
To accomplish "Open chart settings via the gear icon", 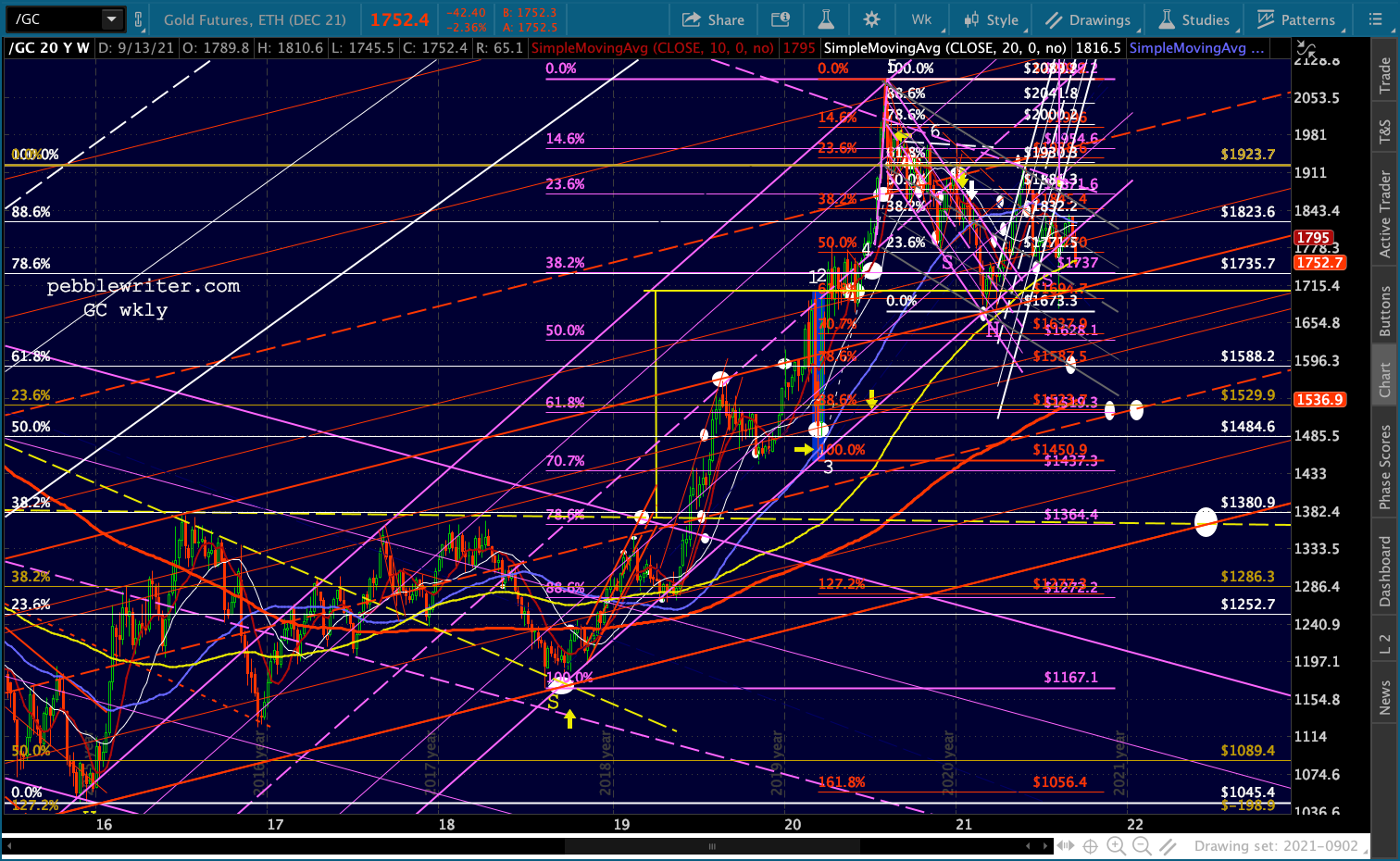I will coord(871,19).
